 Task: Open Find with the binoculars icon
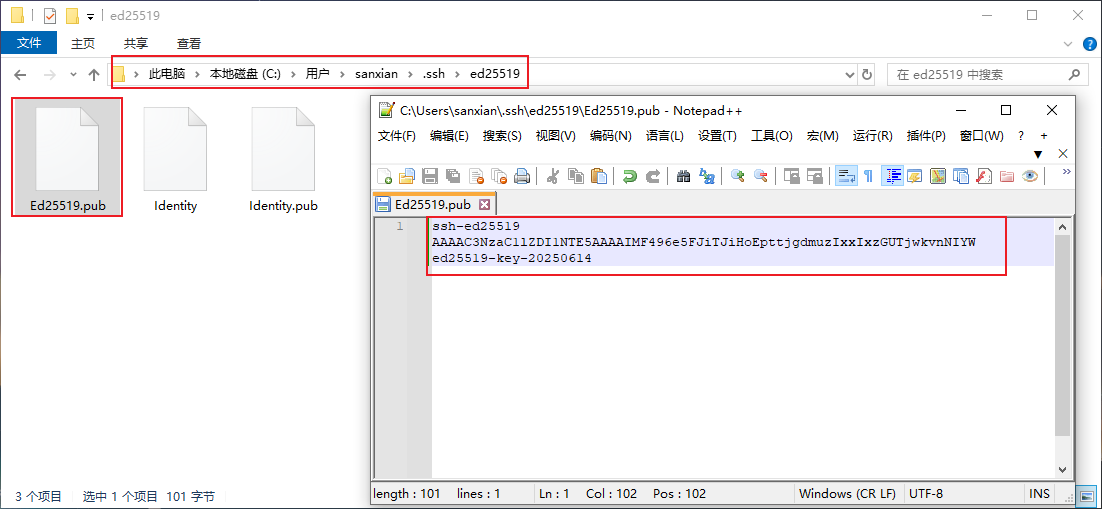pyautogui.click(x=683, y=176)
